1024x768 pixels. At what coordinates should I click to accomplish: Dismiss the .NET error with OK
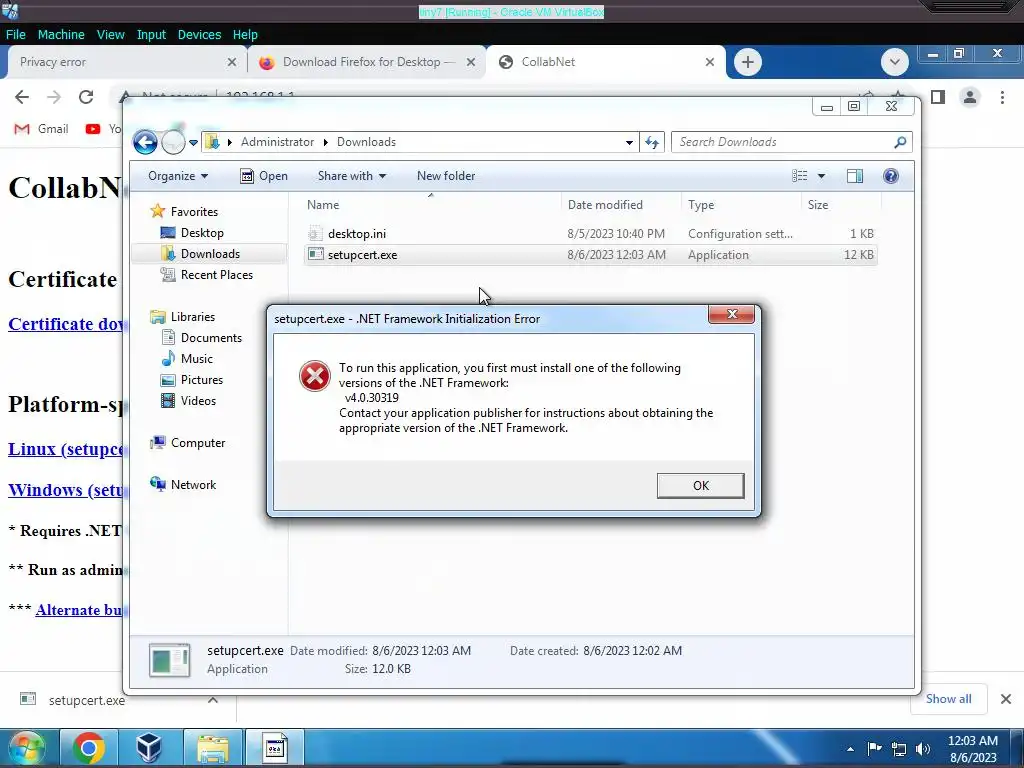pyautogui.click(x=700, y=485)
